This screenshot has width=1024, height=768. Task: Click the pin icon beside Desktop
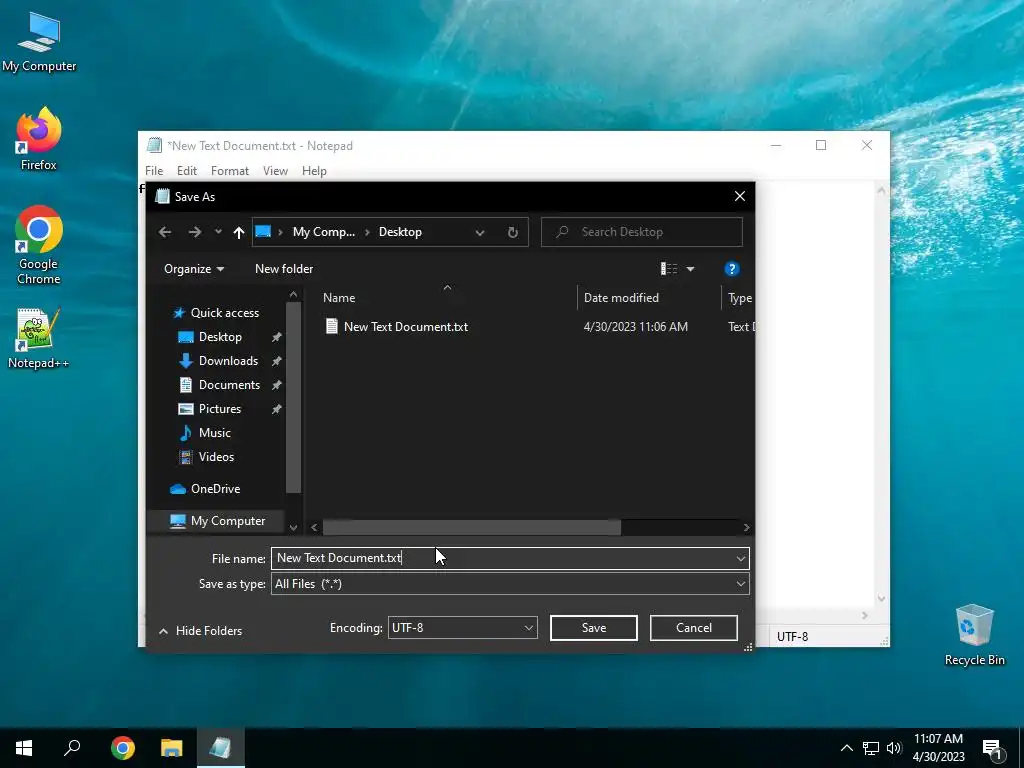point(276,337)
